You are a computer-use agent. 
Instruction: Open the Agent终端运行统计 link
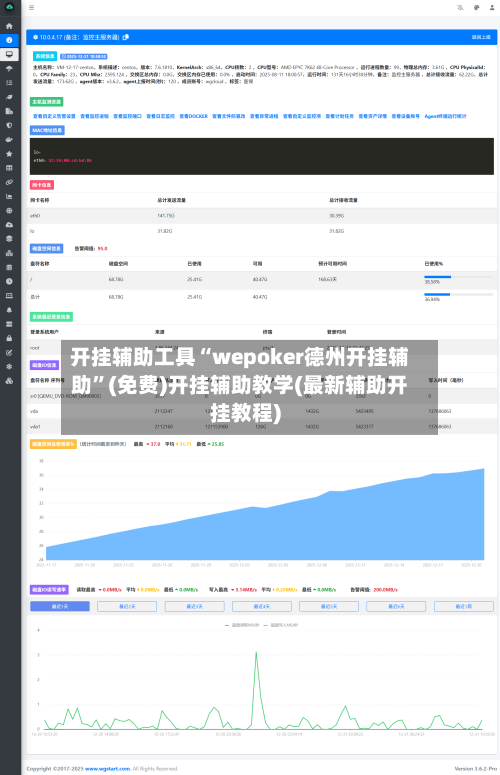(446, 116)
